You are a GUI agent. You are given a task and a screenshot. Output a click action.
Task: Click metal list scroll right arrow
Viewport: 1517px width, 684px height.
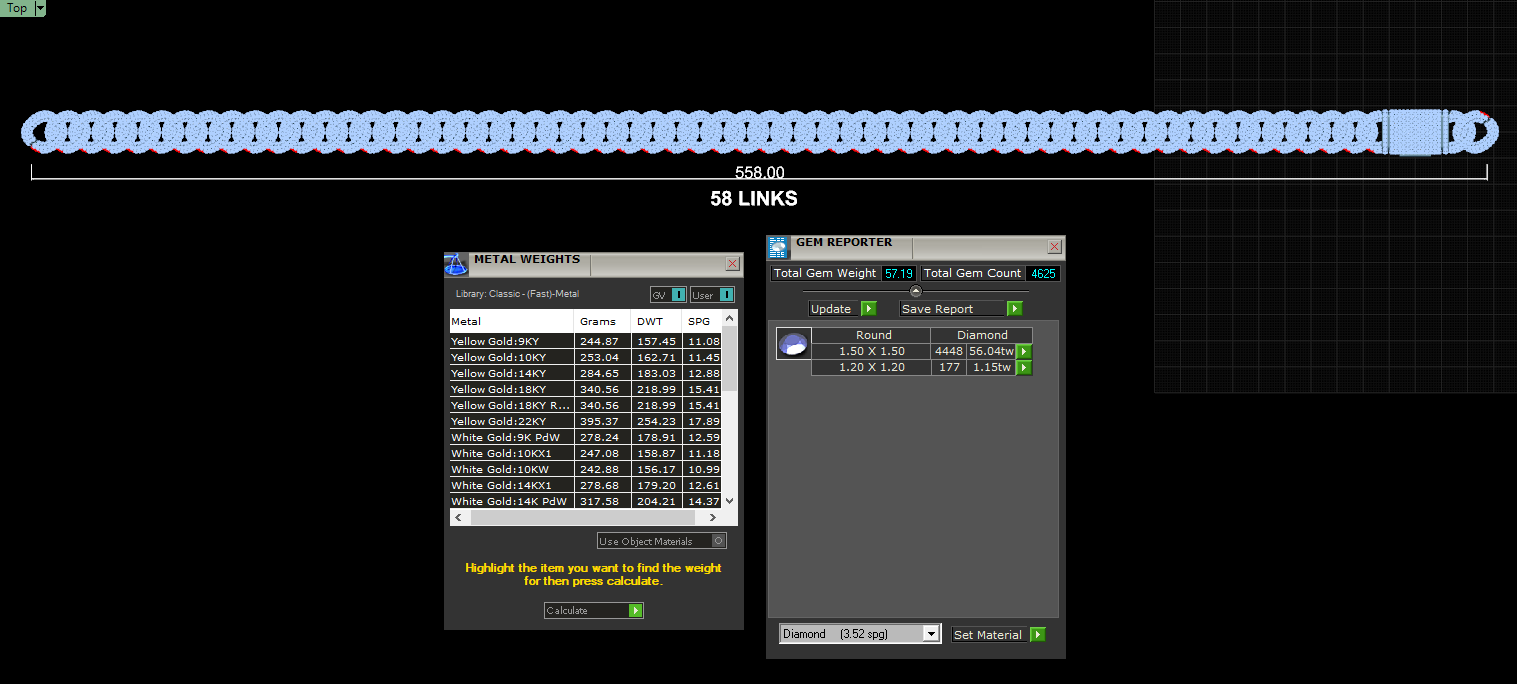click(x=712, y=518)
